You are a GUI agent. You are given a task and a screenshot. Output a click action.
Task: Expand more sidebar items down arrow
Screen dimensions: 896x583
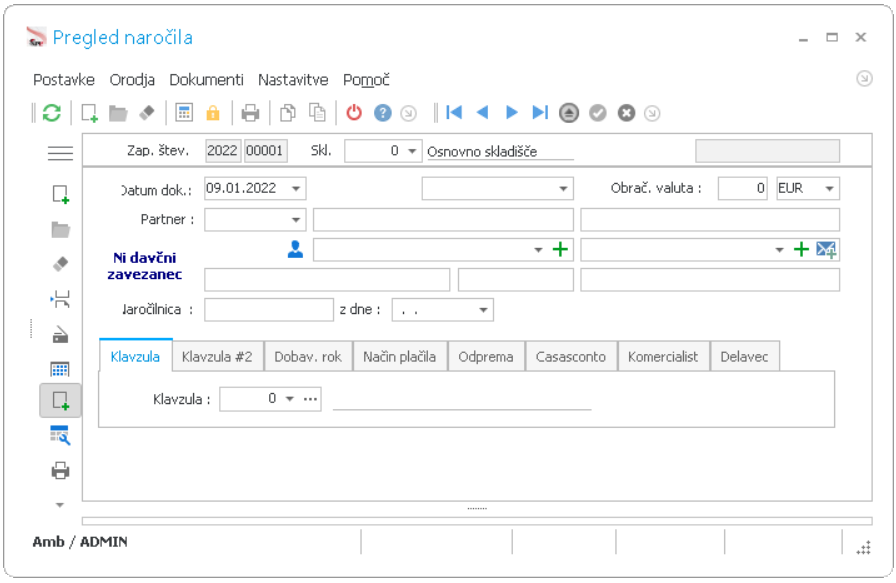pyautogui.click(x=60, y=505)
